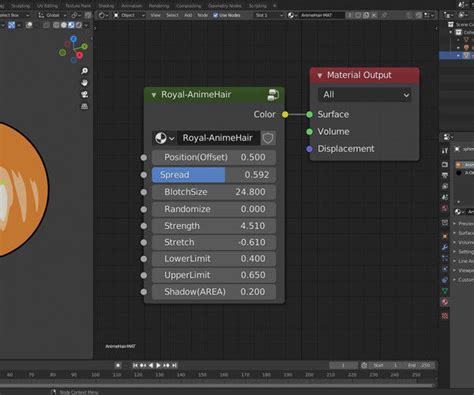Open the Add menu in node editor
The image size is (474, 395).
(x=188, y=15)
